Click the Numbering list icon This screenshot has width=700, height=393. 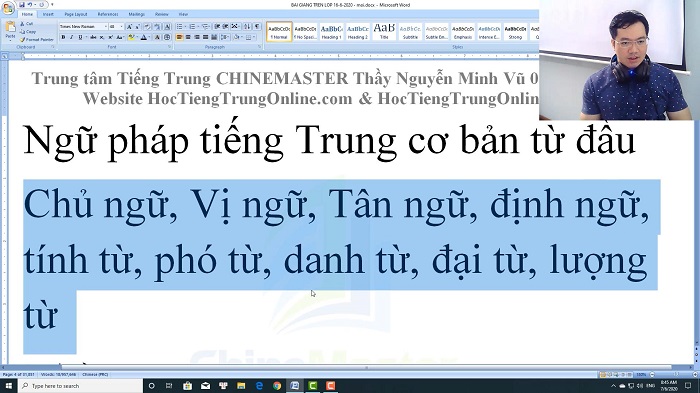click(x=193, y=26)
